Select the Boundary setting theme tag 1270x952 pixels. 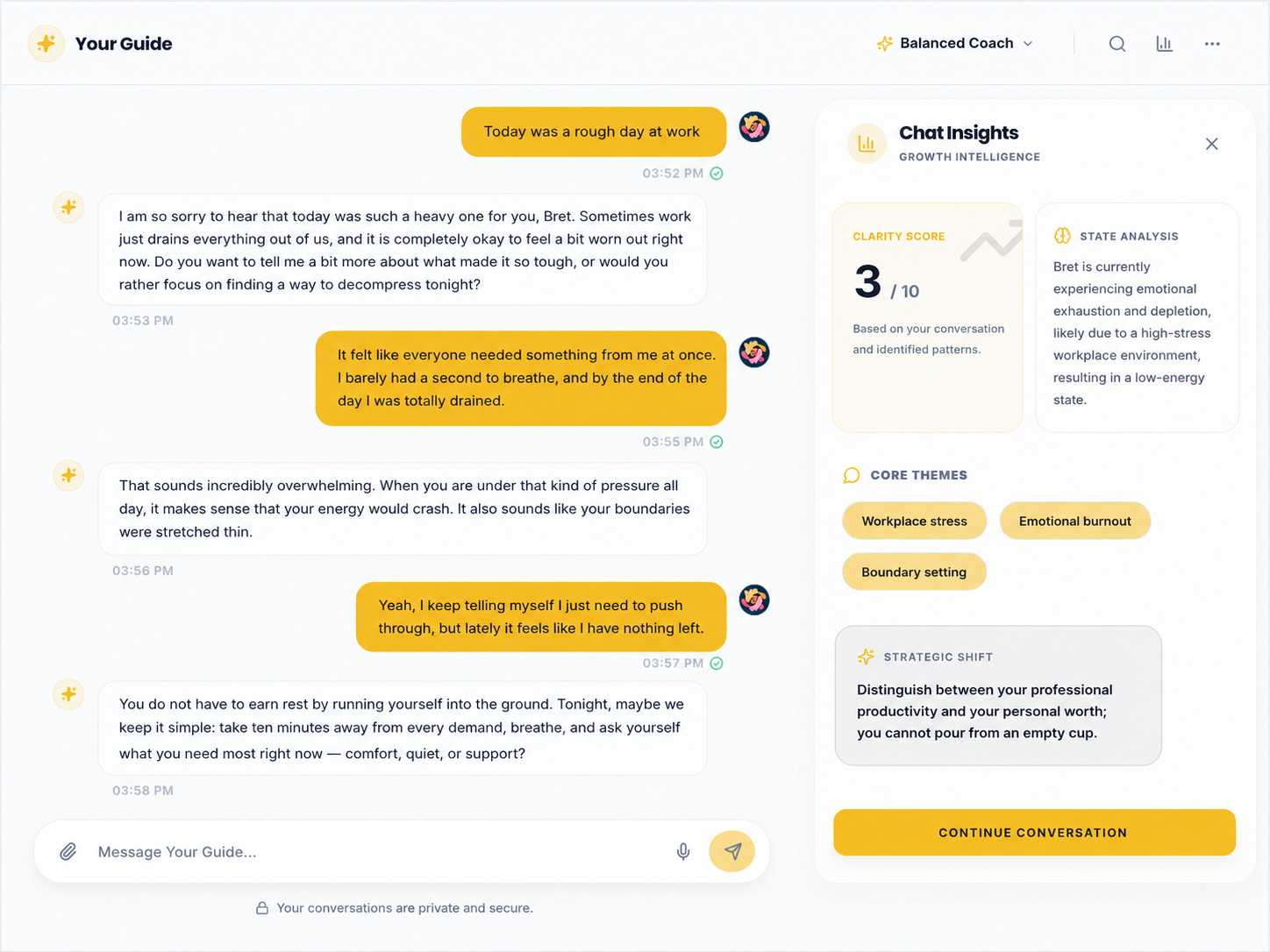pos(914,572)
